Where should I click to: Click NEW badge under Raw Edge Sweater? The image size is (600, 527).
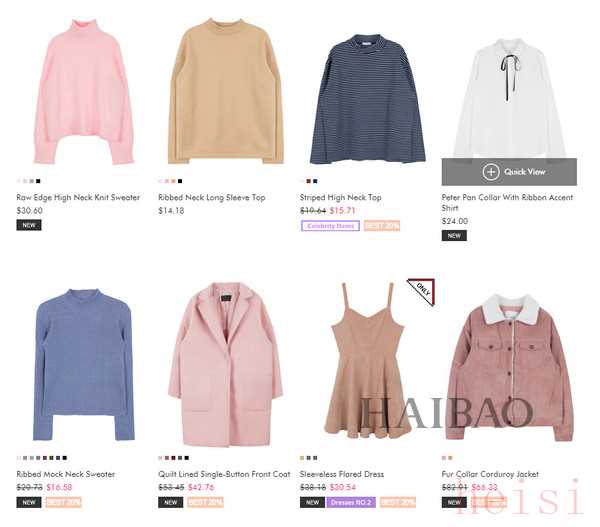pos(29,225)
